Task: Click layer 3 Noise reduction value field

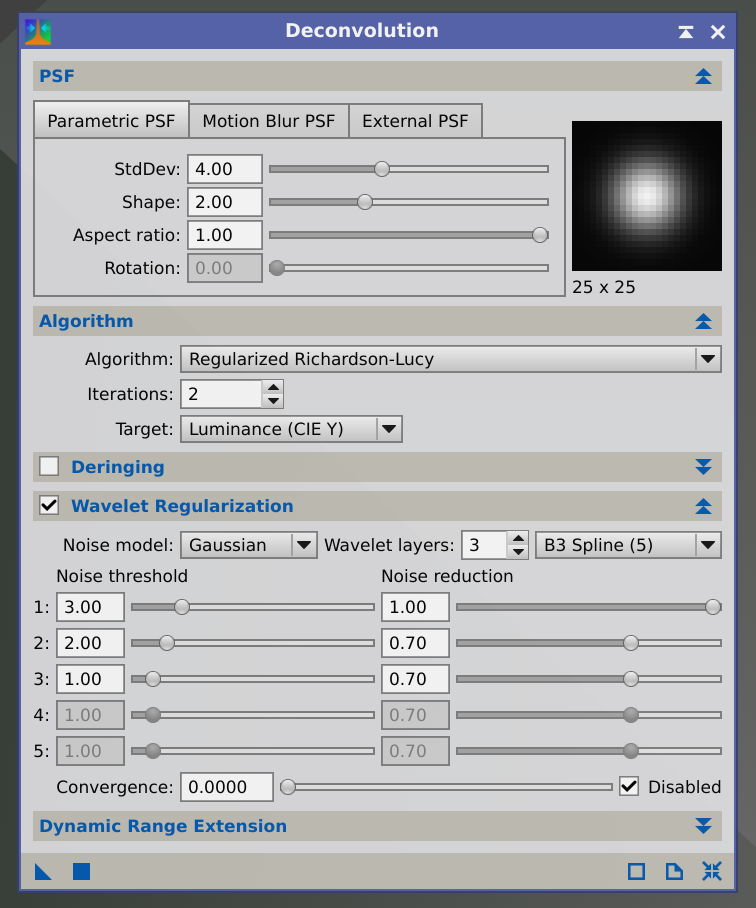Action: click(416, 679)
